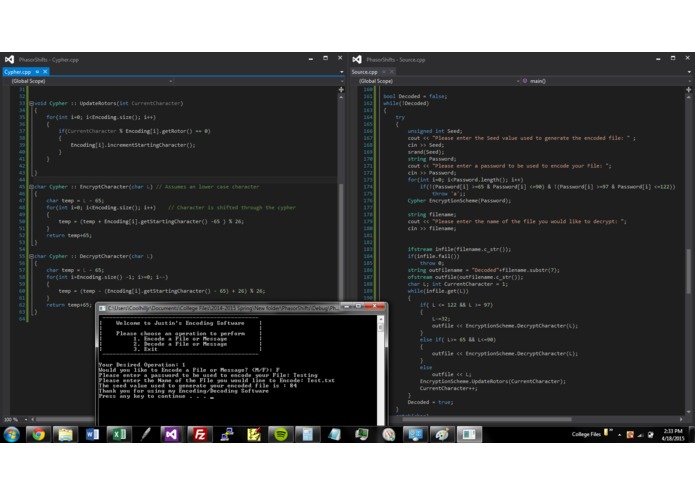Split Source.cpp editor using plus icon
Viewport: 695px width, 494px height.
point(688,89)
